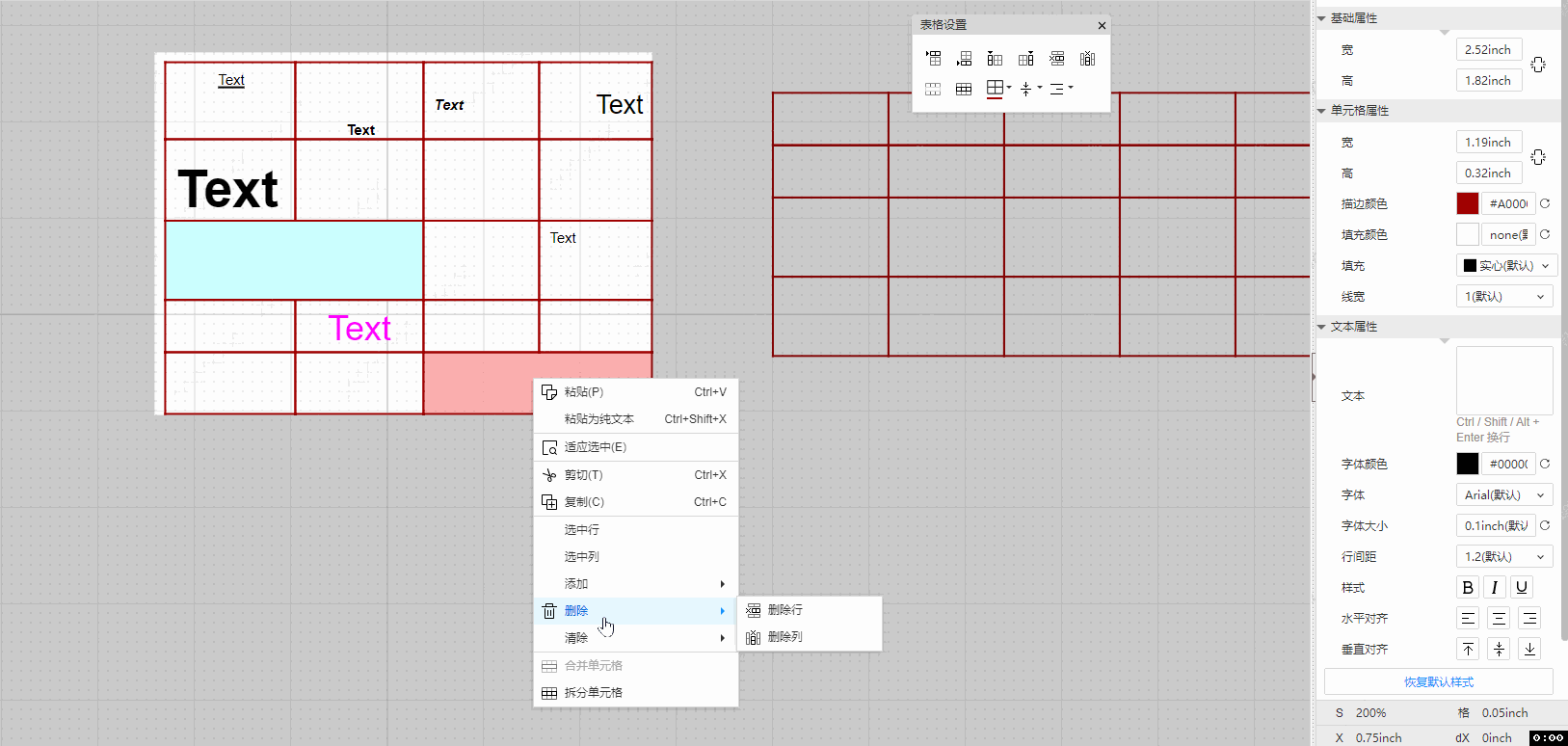The height and width of the screenshot is (746, 1568).
Task: Click the delete column icon in table settings
Action: tap(1087, 59)
